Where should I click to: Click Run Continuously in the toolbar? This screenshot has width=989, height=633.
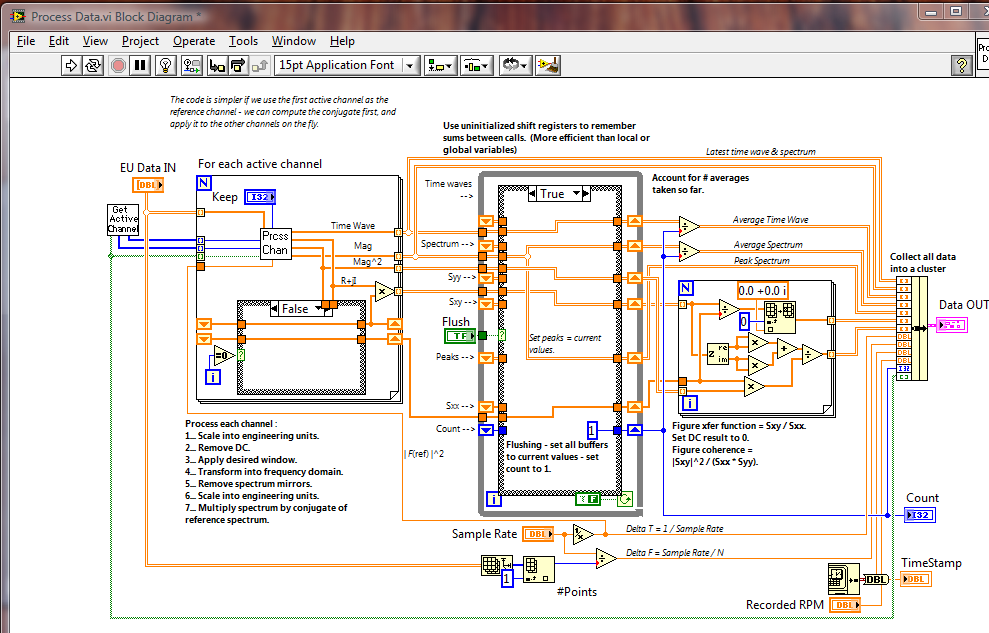click(x=94, y=65)
